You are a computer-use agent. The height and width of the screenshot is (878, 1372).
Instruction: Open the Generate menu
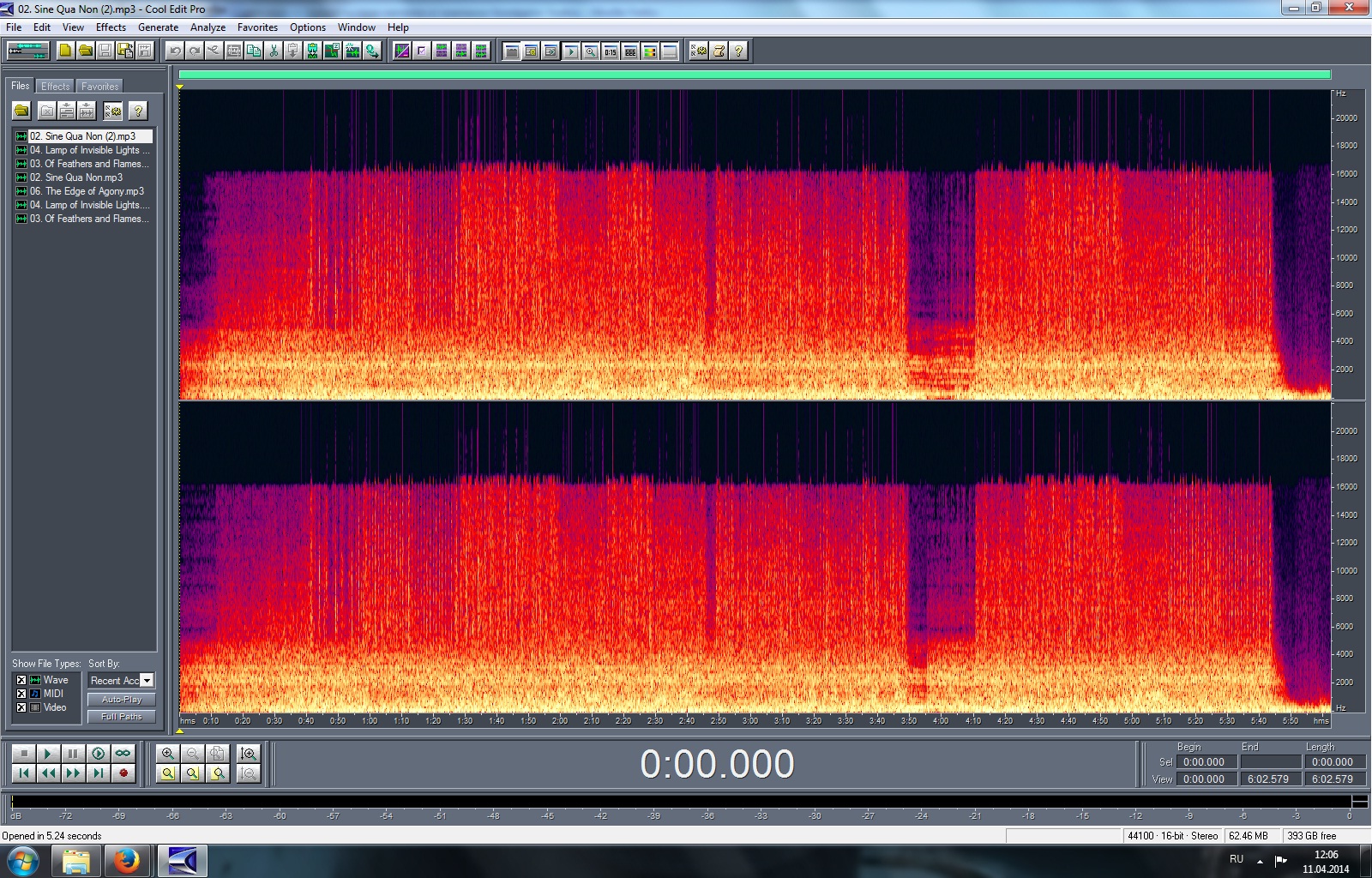(158, 27)
